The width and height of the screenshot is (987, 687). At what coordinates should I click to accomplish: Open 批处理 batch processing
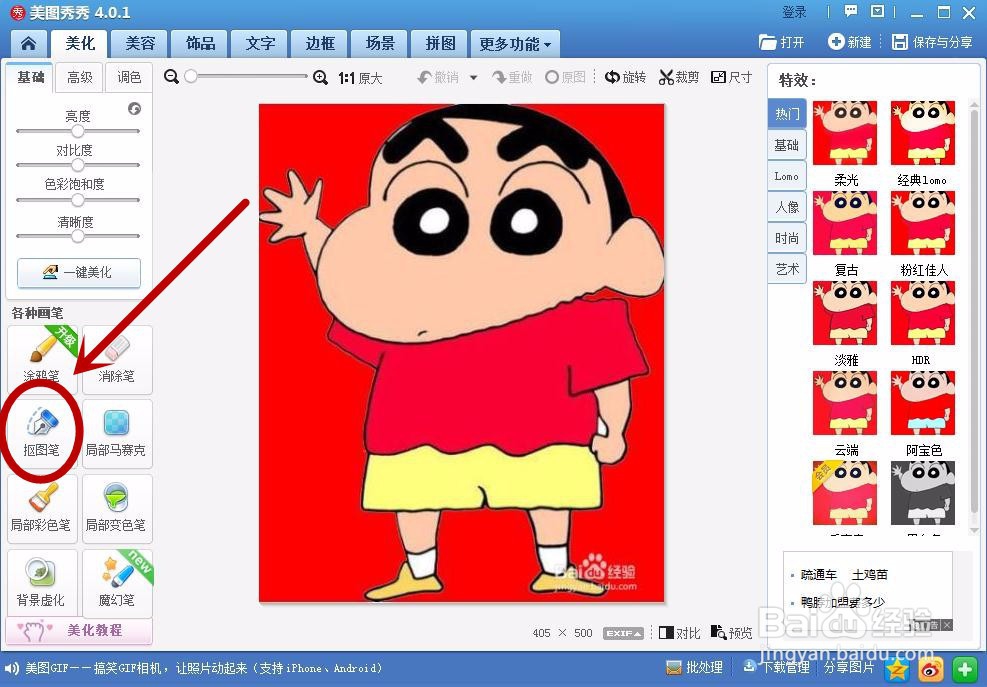click(694, 667)
